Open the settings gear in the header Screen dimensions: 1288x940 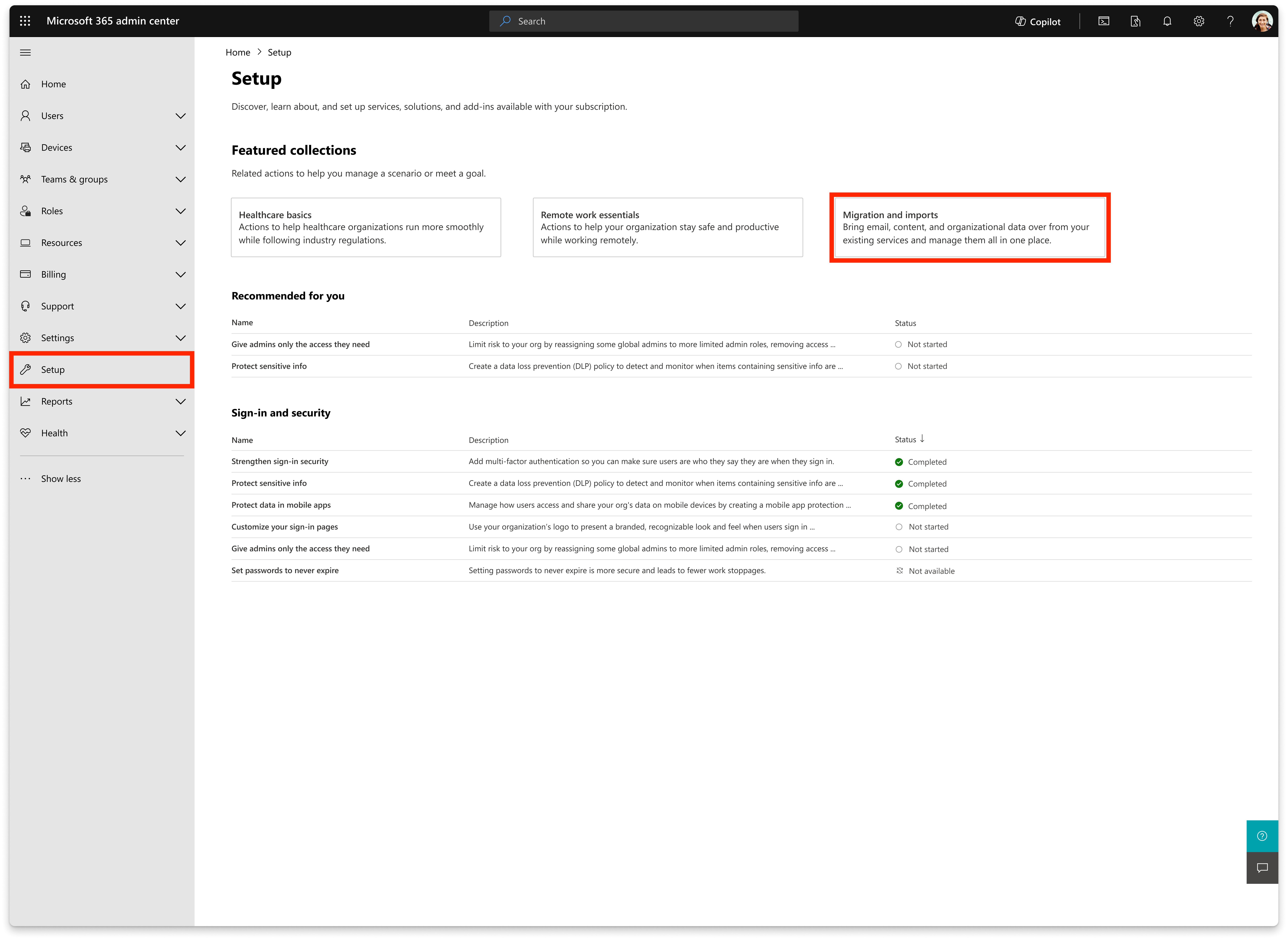[1199, 21]
